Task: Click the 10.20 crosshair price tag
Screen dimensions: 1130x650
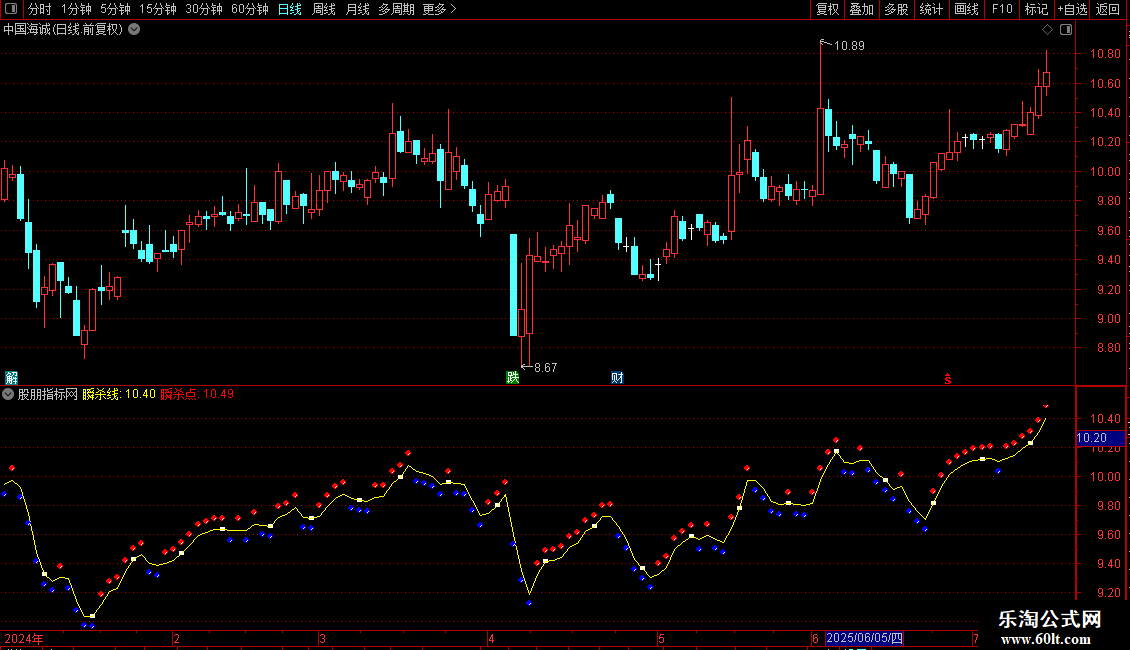Action: pyautogui.click(x=1100, y=438)
